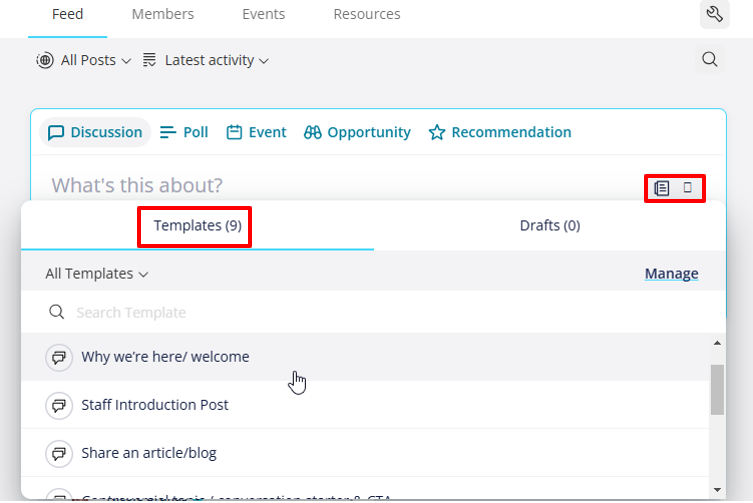Choose the Discussion post type
Image resolution: width=753 pixels, height=503 pixels.
(95, 132)
